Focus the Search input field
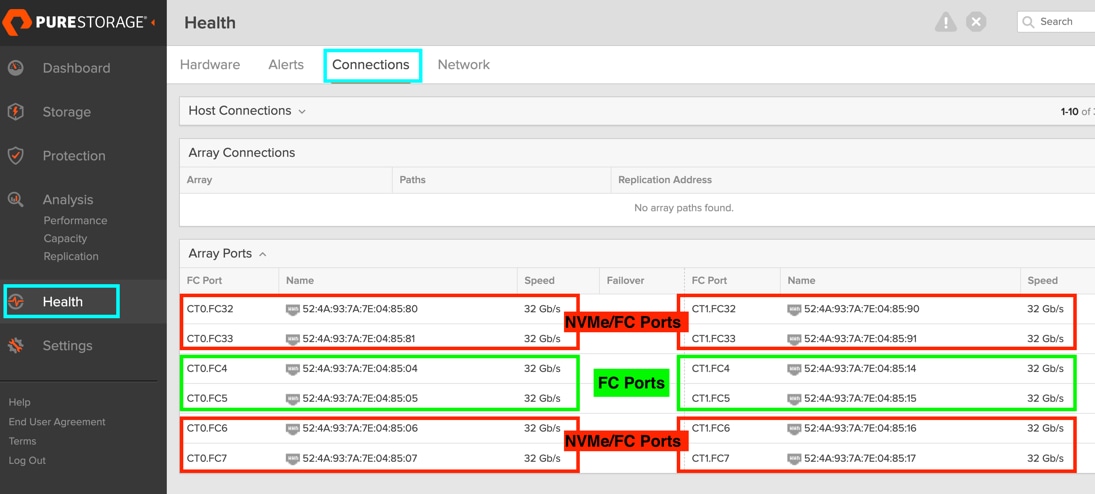The width and height of the screenshot is (1095, 494). pyautogui.click(x=1056, y=22)
